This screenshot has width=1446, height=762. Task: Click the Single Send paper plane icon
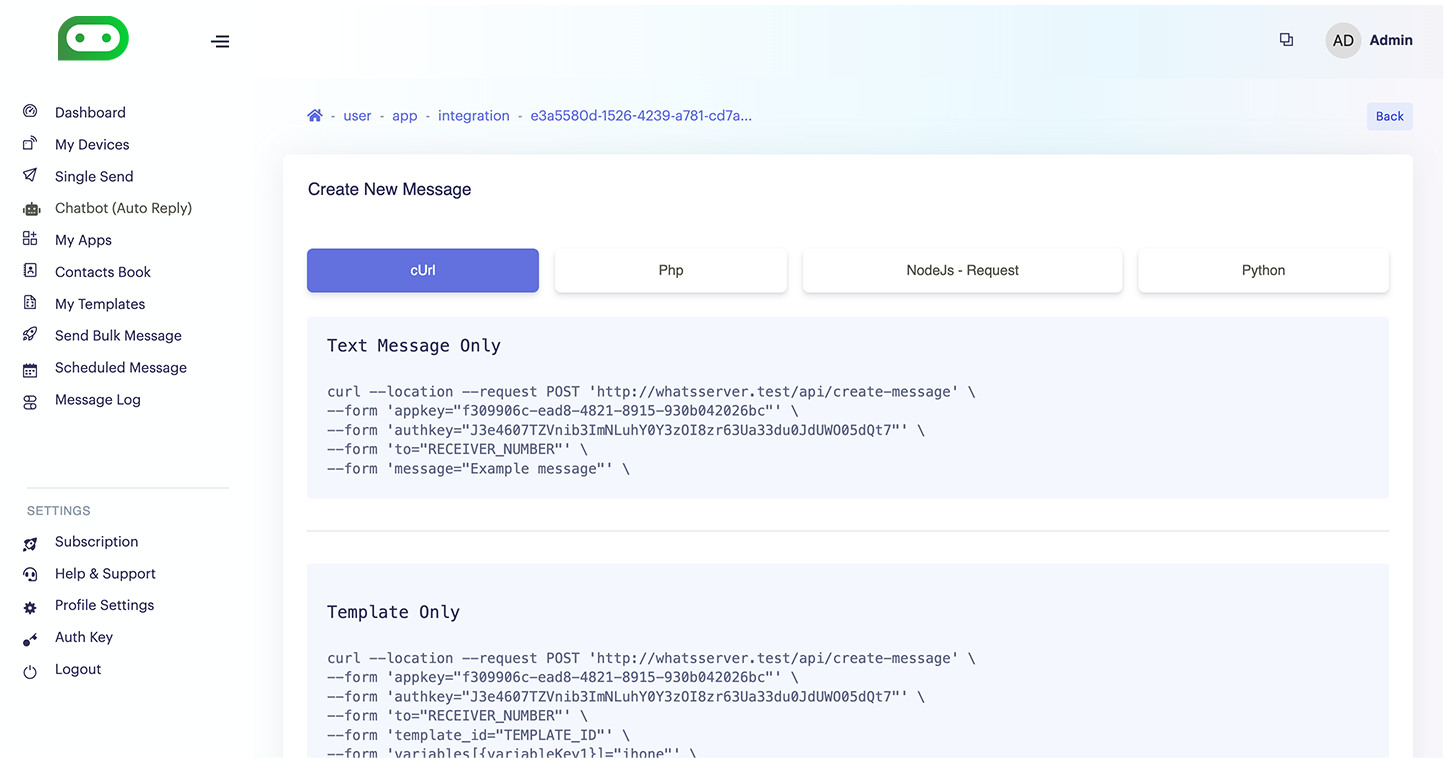[30, 176]
